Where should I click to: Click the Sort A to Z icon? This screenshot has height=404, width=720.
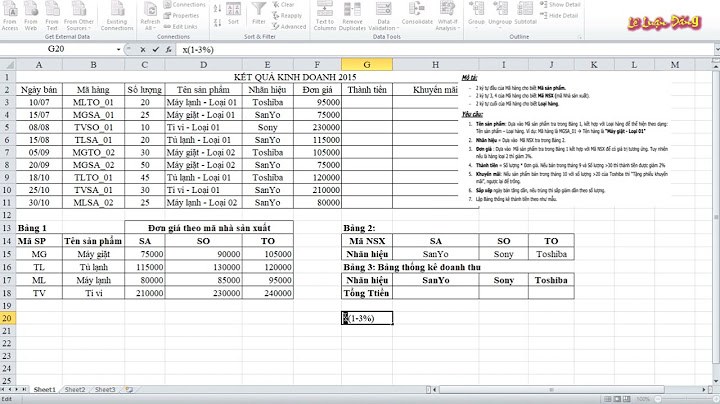click(x=218, y=8)
